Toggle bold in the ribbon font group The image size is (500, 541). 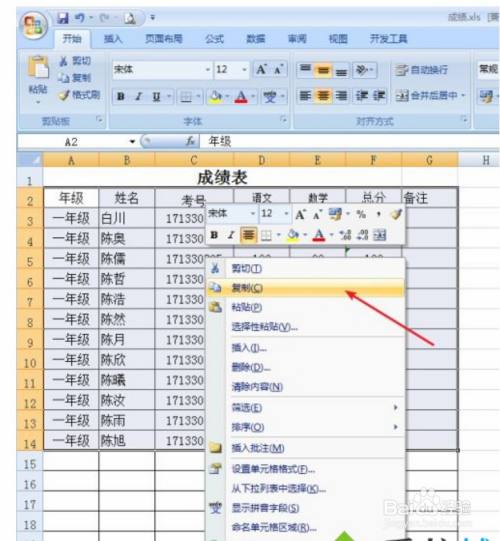121,97
